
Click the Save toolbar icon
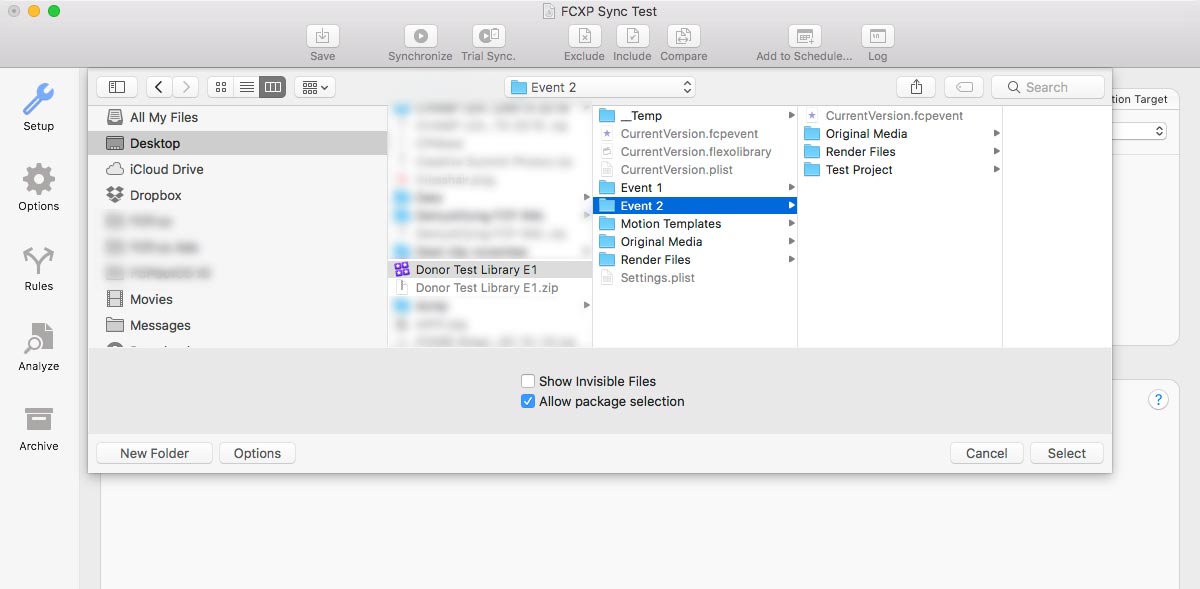click(x=322, y=36)
